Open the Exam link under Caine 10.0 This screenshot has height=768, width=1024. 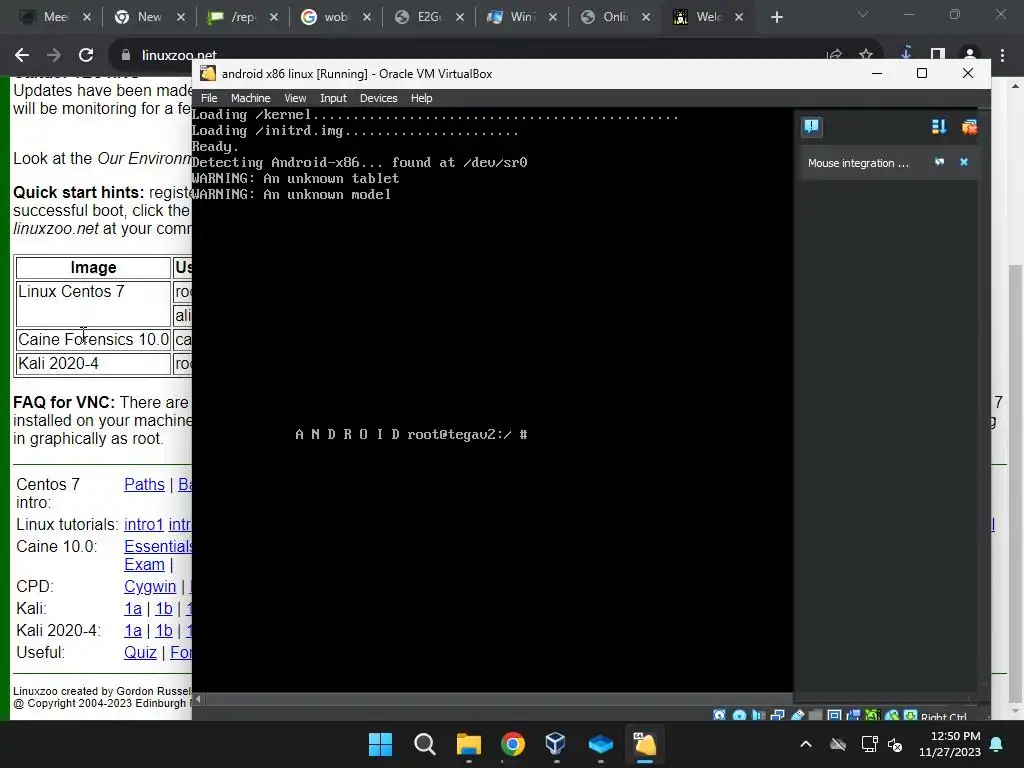[x=144, y=564]
